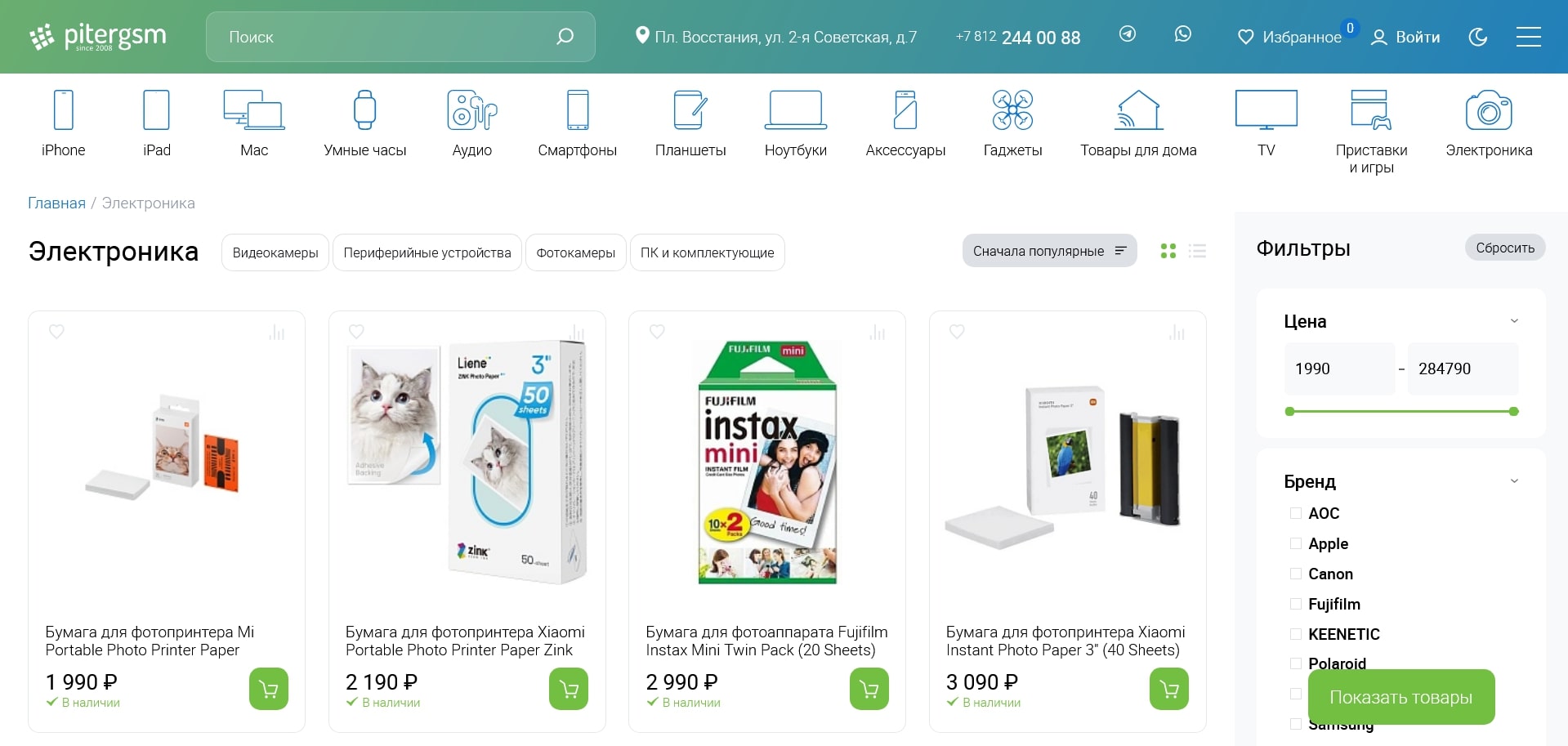Add Fujifilm Instax Mini paper to cart
The width and height of the screenshot is (1568, 746).
tap(869, 689)
